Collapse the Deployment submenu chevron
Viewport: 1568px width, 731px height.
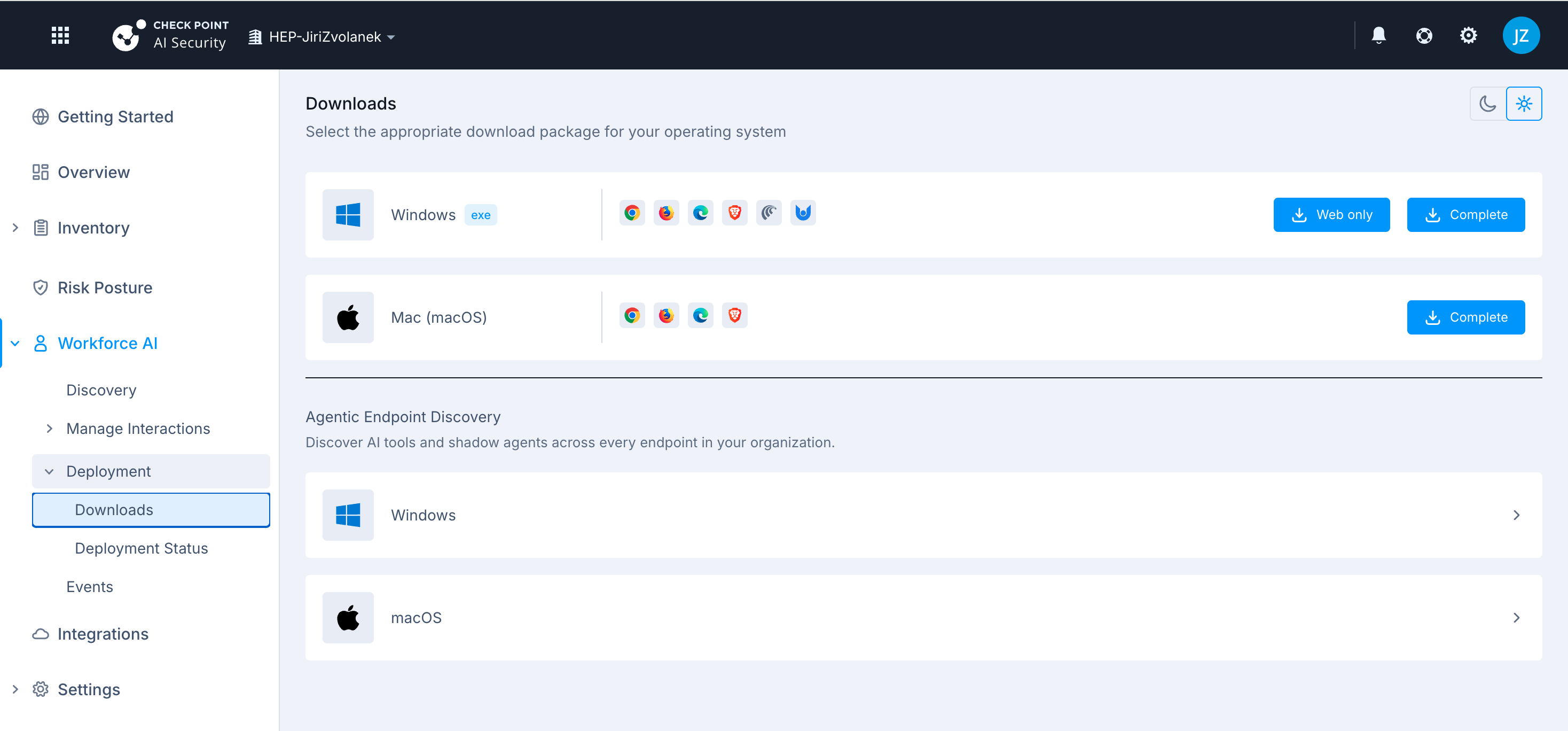point(49,471)
